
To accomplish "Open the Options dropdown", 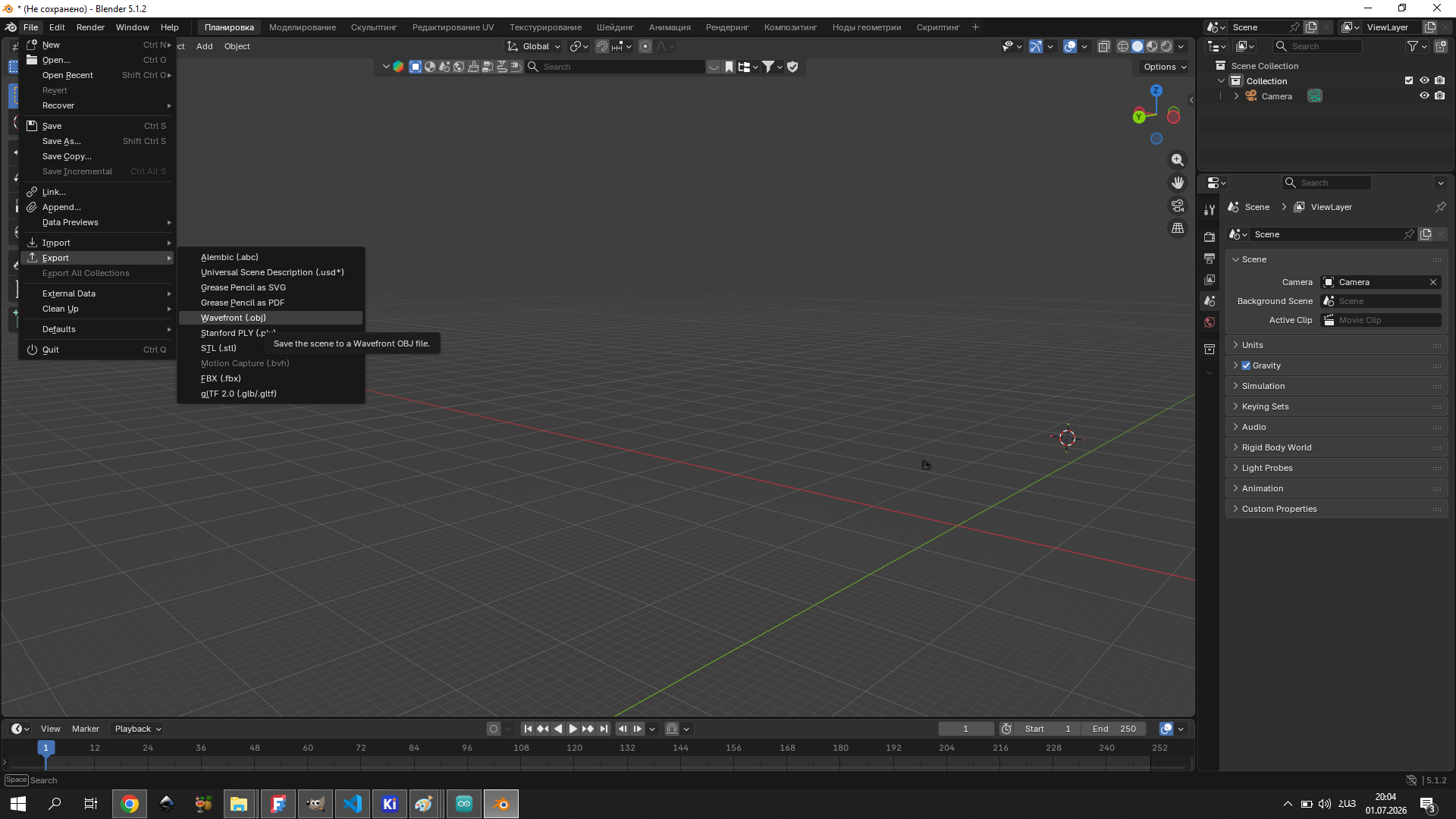I will [1165, 67].
